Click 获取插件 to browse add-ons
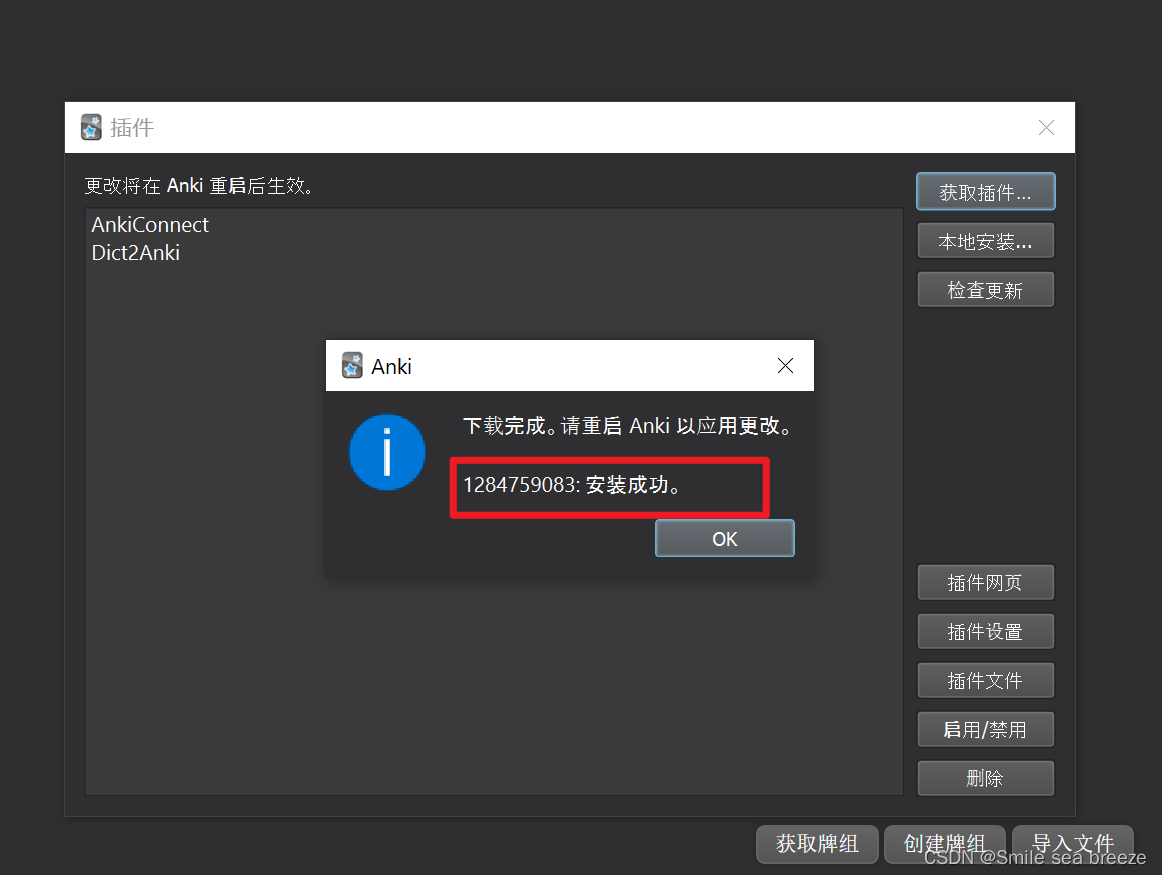 [x=985, y=191]
